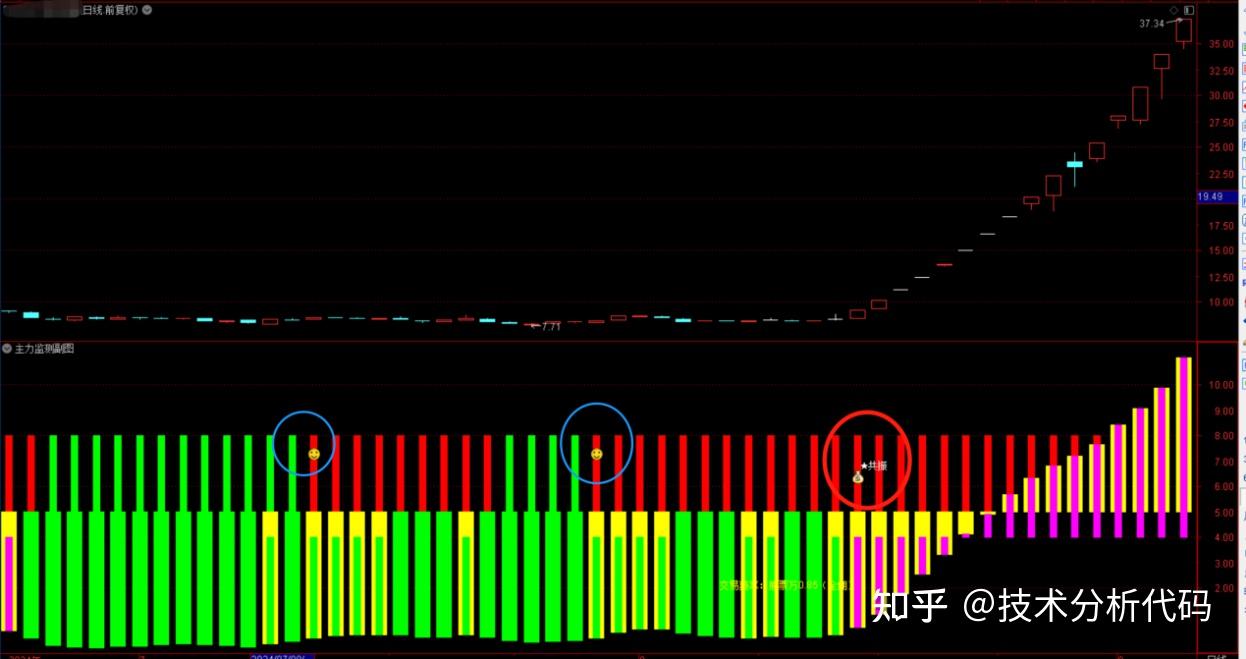Click the 主力监测漏图 indicator name label
Screen dimensions: 1246x659
pyautogui.click(x=44, y=348)
